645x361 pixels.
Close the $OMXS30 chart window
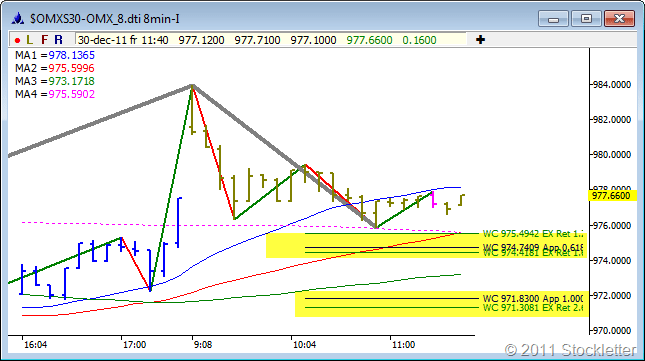coord(619,19)
